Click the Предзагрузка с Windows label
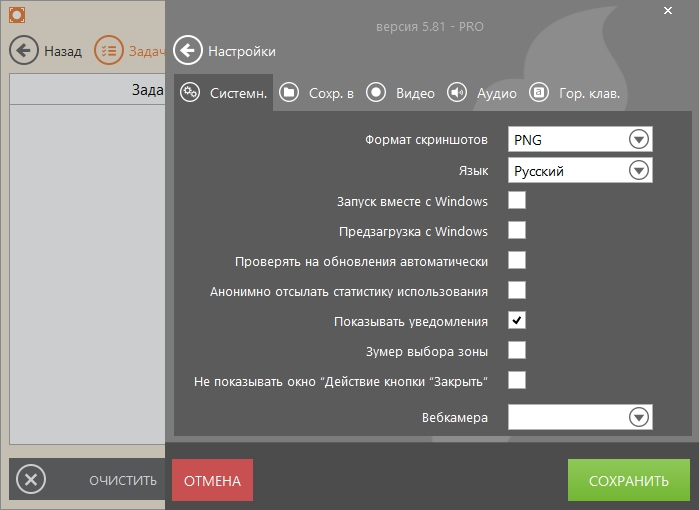This screenshot has width=699, height=510. [413, 232]
